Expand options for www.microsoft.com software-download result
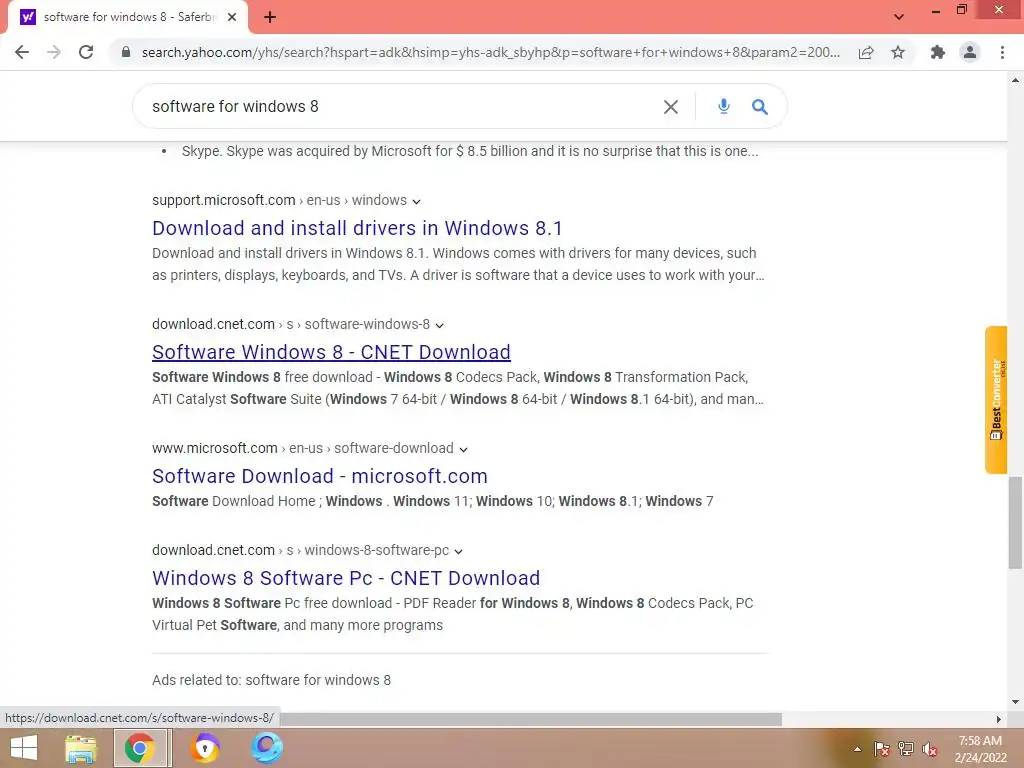This screenshot has width=1024, height=768. (x=463, y=449)
